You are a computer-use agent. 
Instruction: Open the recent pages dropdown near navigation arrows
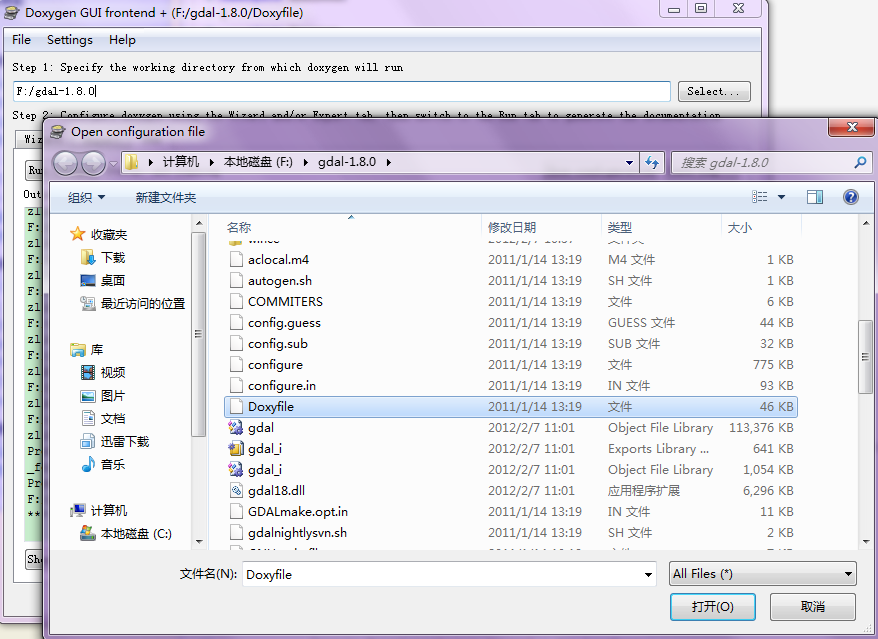113,164
